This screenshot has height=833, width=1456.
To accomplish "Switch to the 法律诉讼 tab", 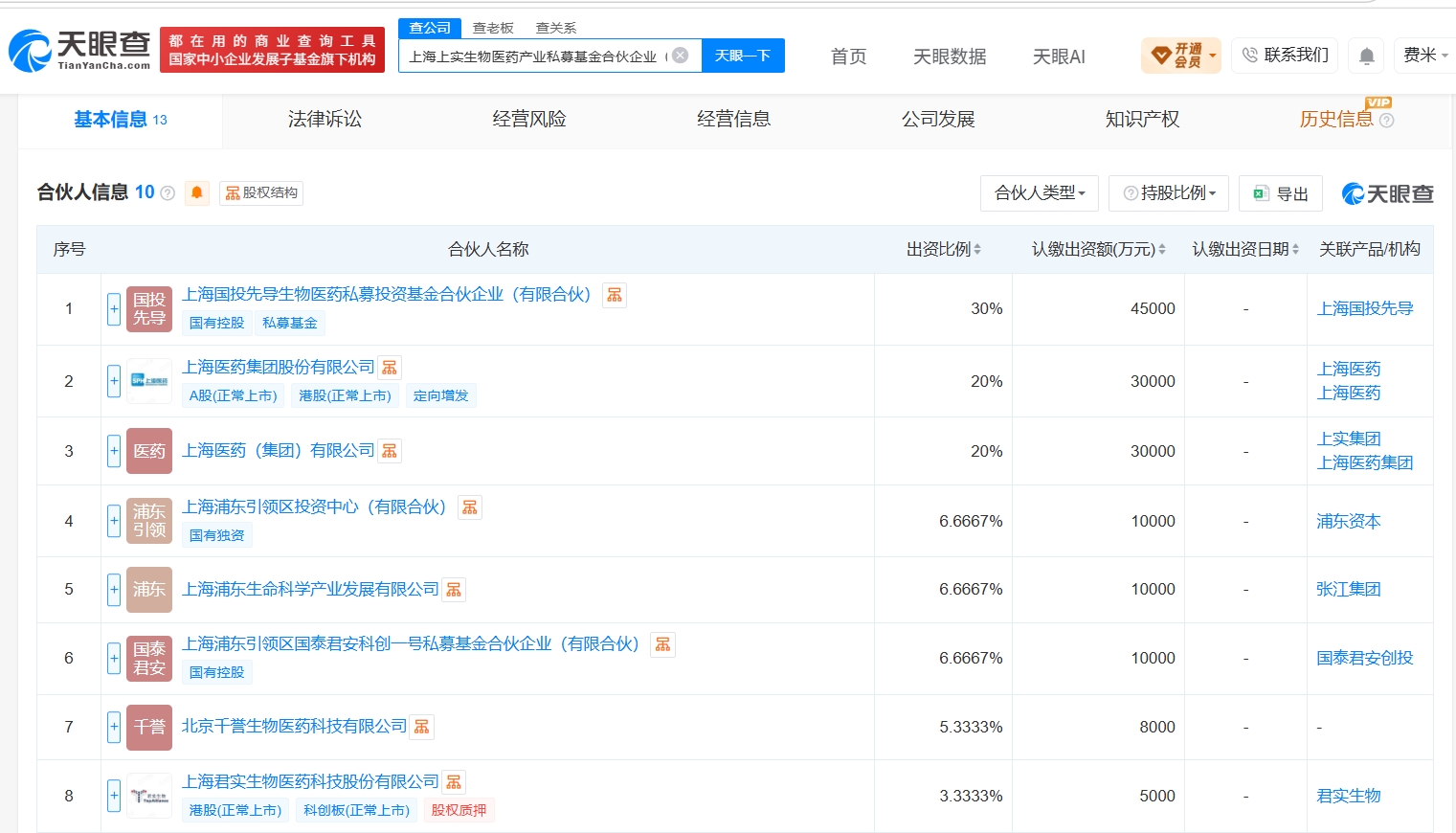I will (325, 120).
